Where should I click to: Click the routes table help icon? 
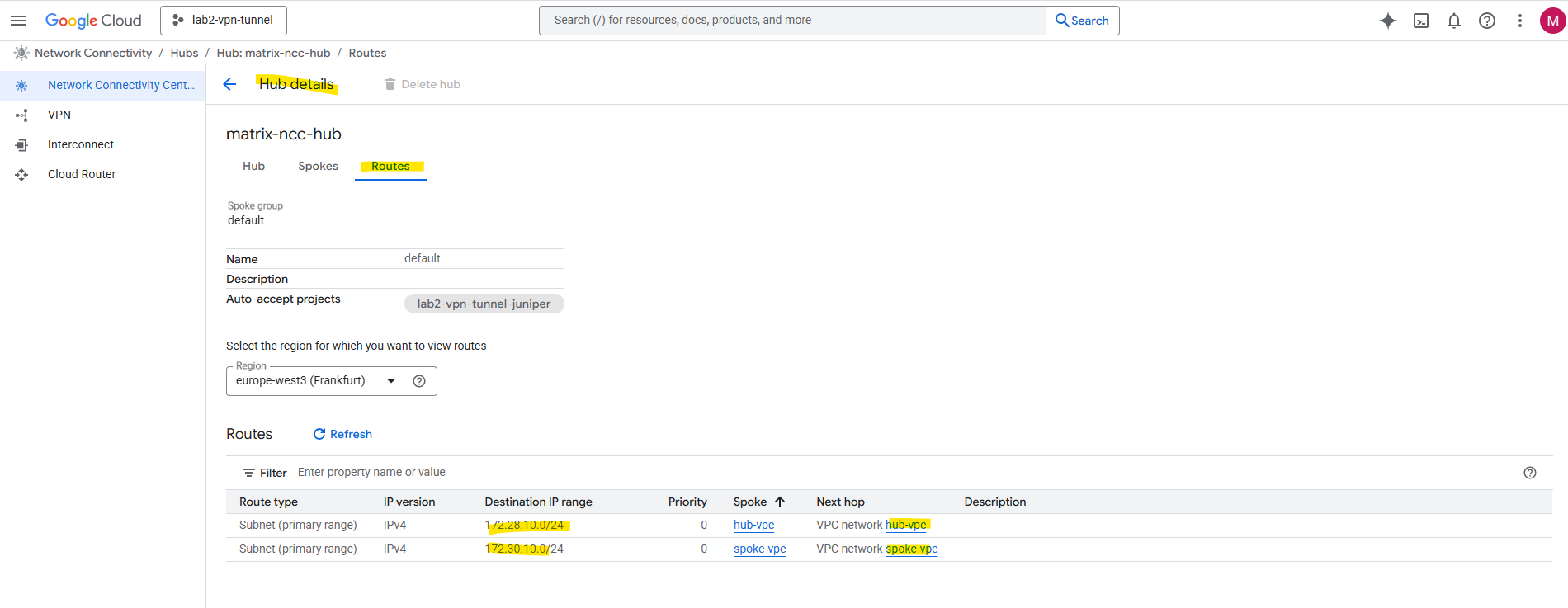[x=1529, y=473]
